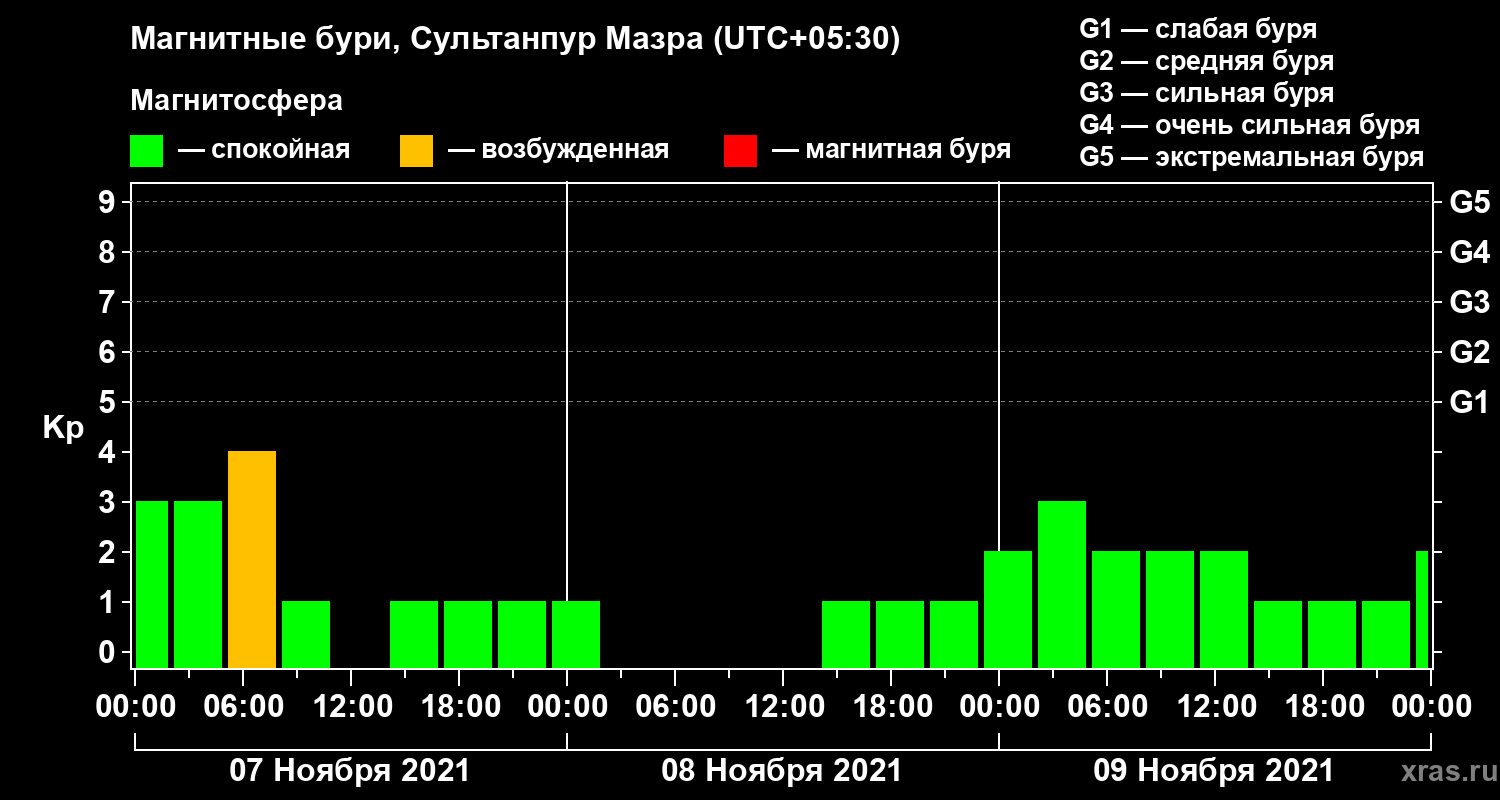This screenshot has height=800, width=1500.
Task: Click the G1 label on the right axis
Action: [x=1469, y=403]
